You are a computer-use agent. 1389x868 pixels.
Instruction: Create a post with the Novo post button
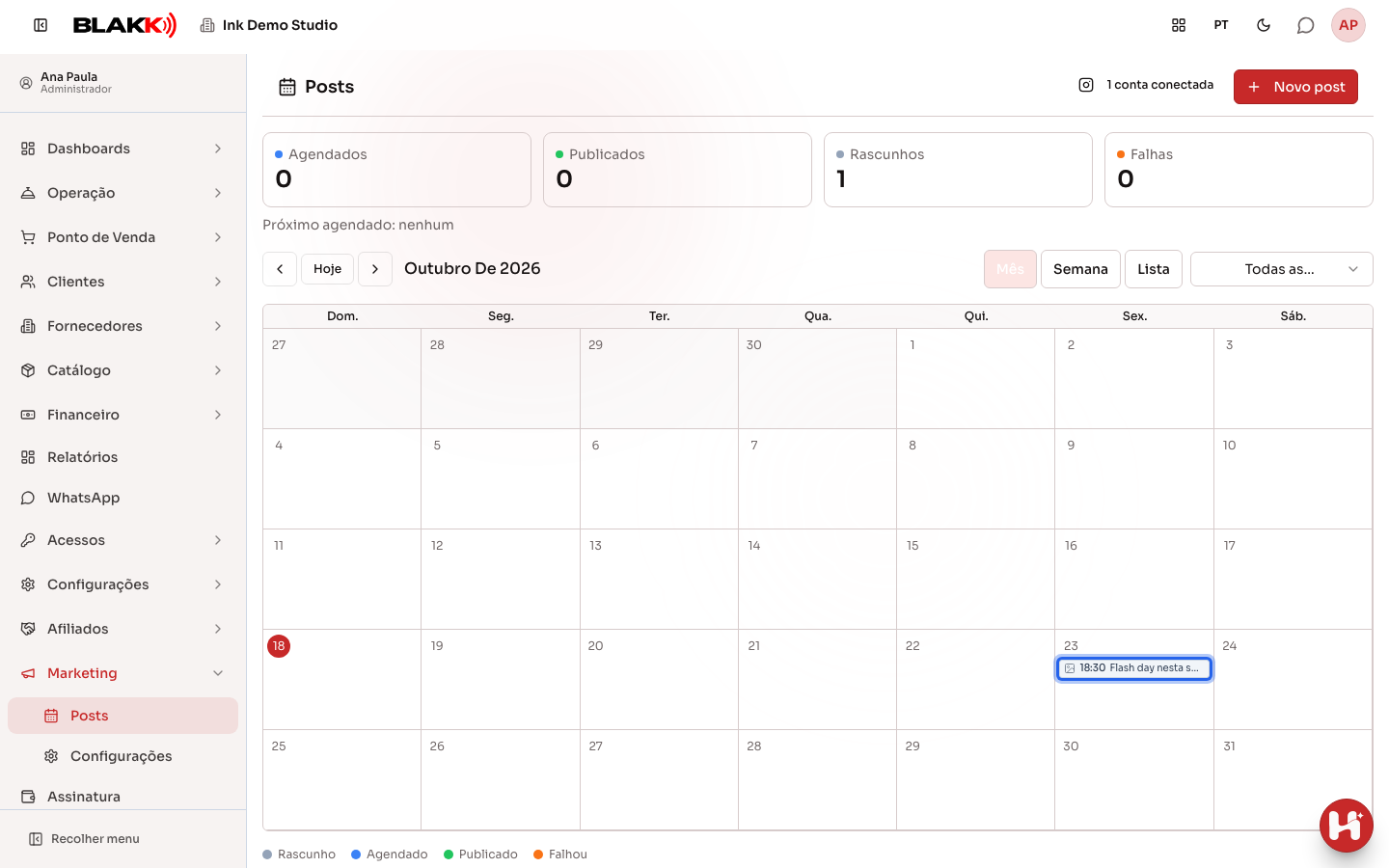1295,87
